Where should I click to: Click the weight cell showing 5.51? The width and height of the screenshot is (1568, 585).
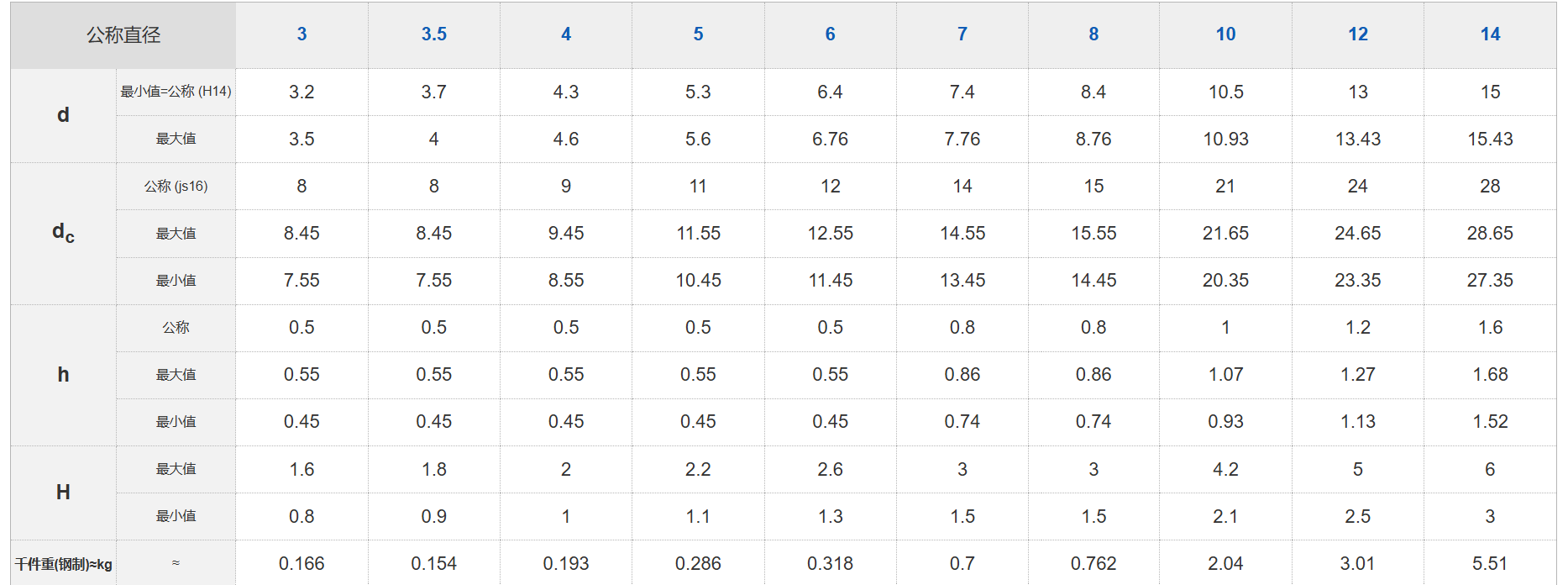pyautogui.click(x=1490, y=564)
